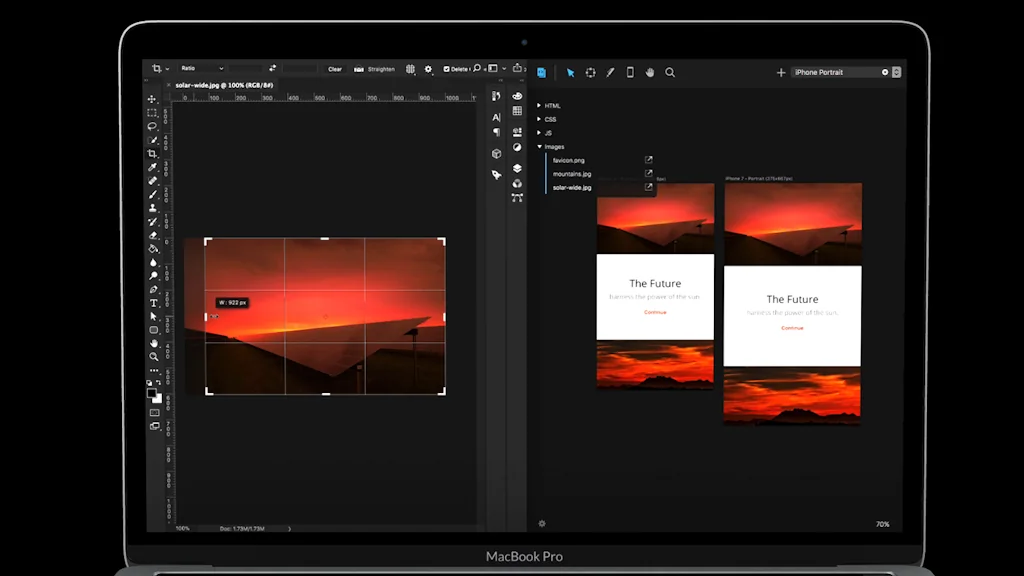Select the Pencil tool in preview toolbar
1024x576 pixels.
(611, 72)
